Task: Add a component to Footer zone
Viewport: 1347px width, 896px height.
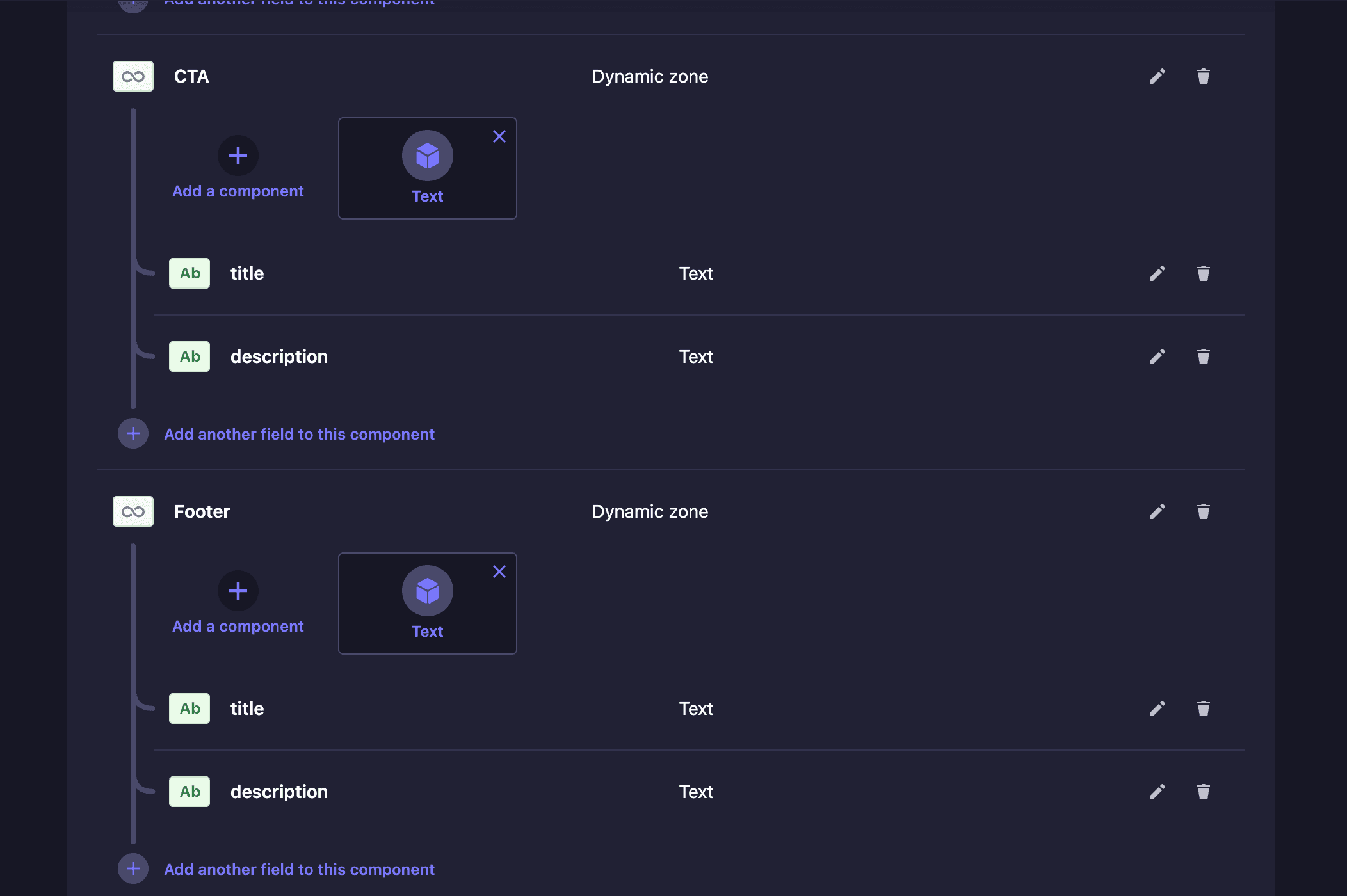Action: click(x=238, y=603)
